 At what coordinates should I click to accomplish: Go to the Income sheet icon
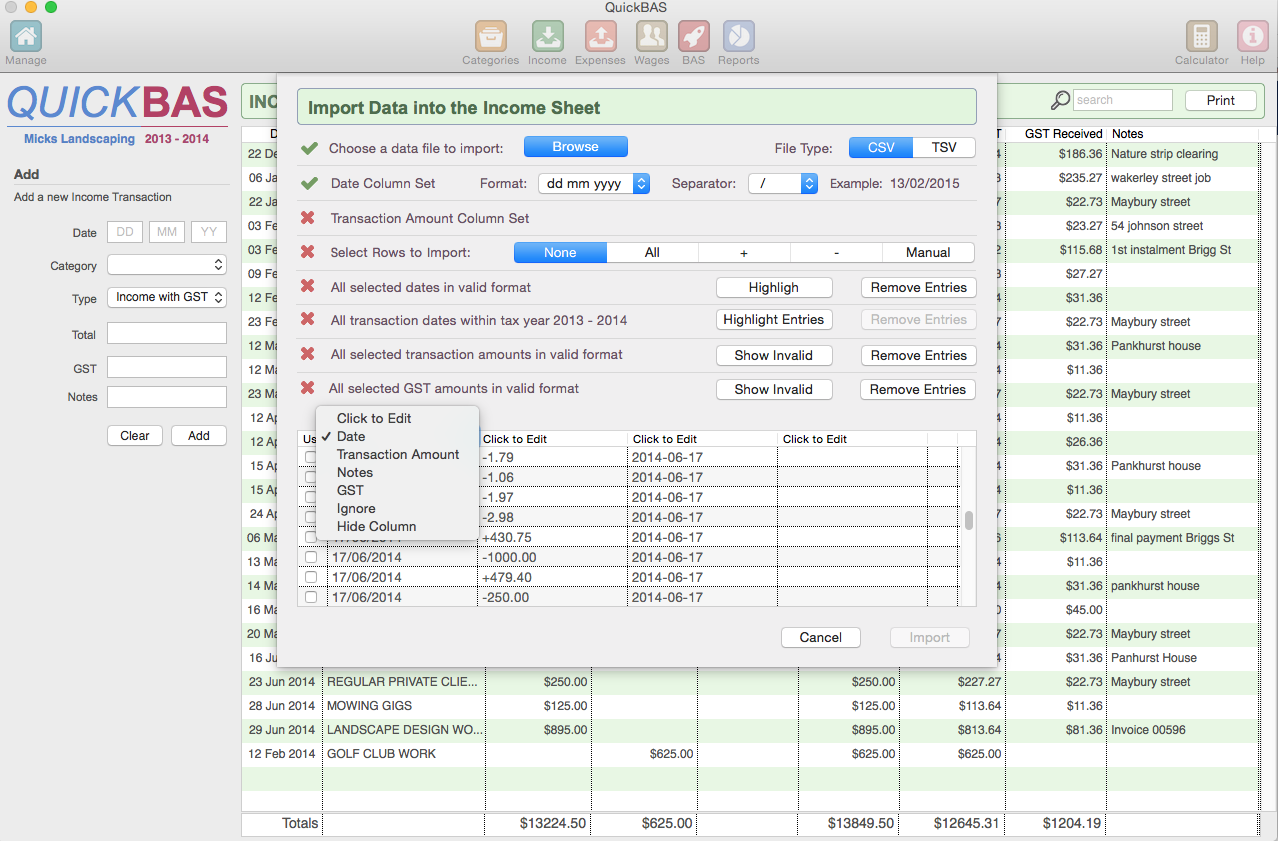[547, 37]
